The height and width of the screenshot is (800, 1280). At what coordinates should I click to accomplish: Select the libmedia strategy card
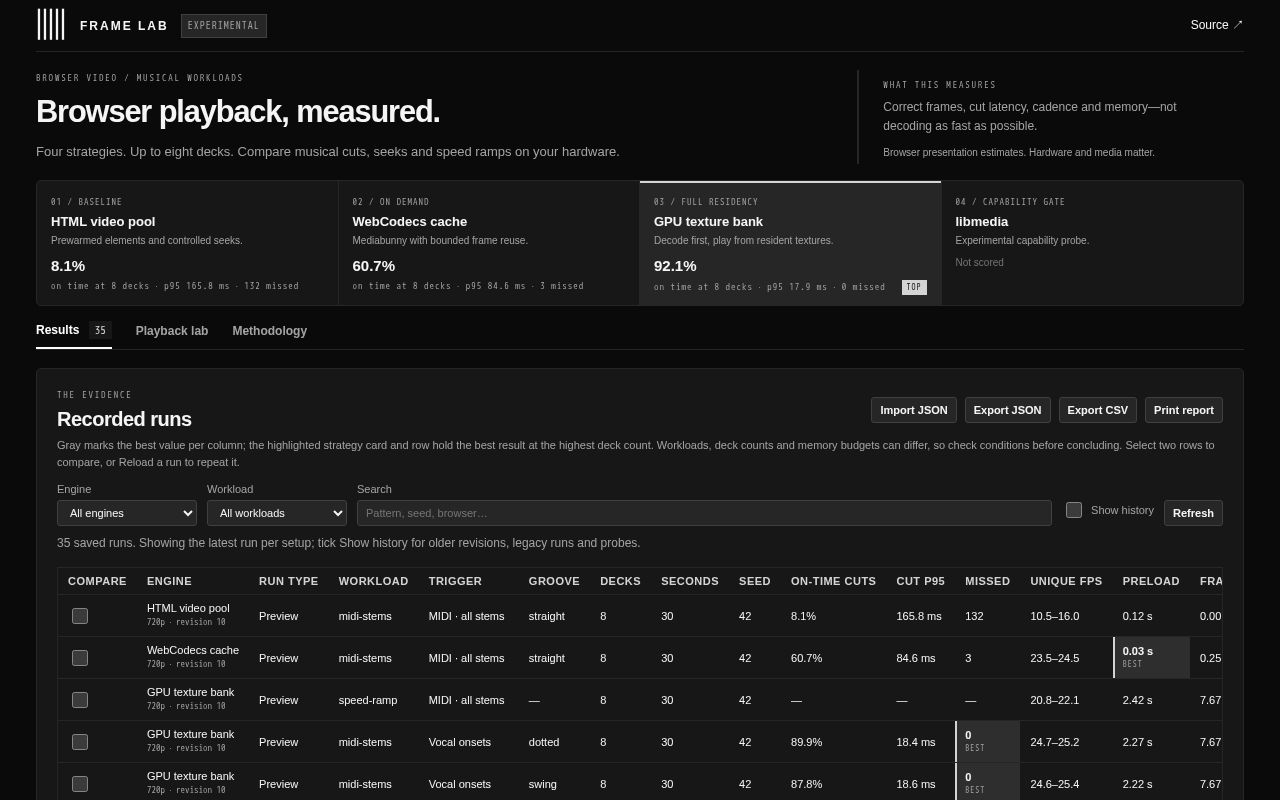pos(1092,243)
